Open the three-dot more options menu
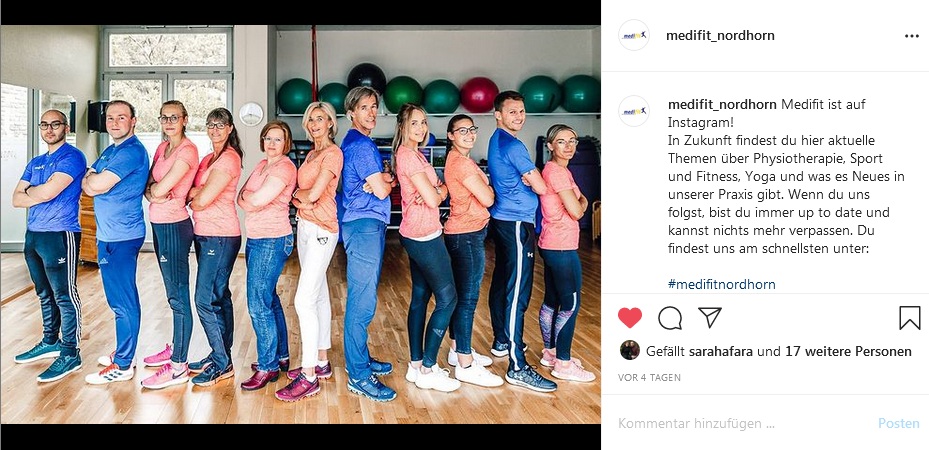The image size is (929, 450). (912, 36)
